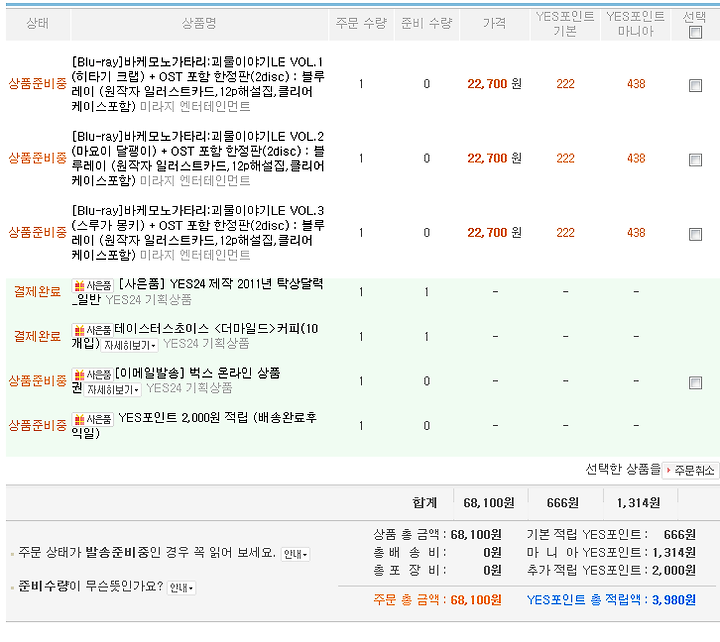Check the VOL.3 스루가 몽키 item checkbox

coord(695,234)
